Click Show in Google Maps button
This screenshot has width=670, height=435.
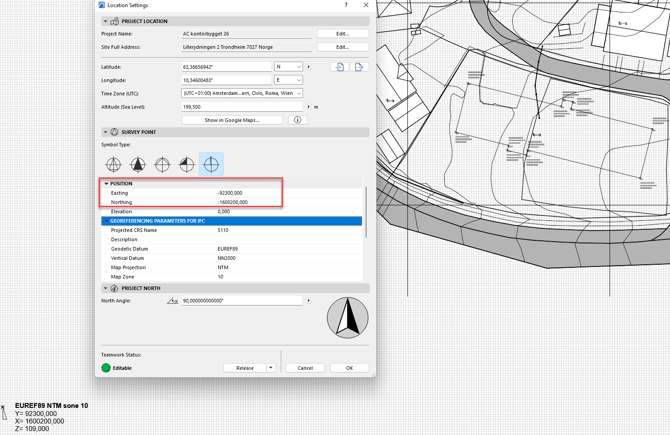click(x=232, y=120)
